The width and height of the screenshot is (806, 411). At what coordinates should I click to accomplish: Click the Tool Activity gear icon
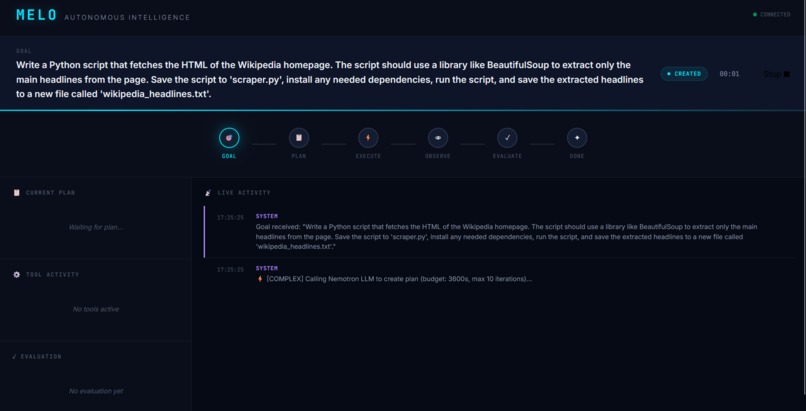coord(16,275)
